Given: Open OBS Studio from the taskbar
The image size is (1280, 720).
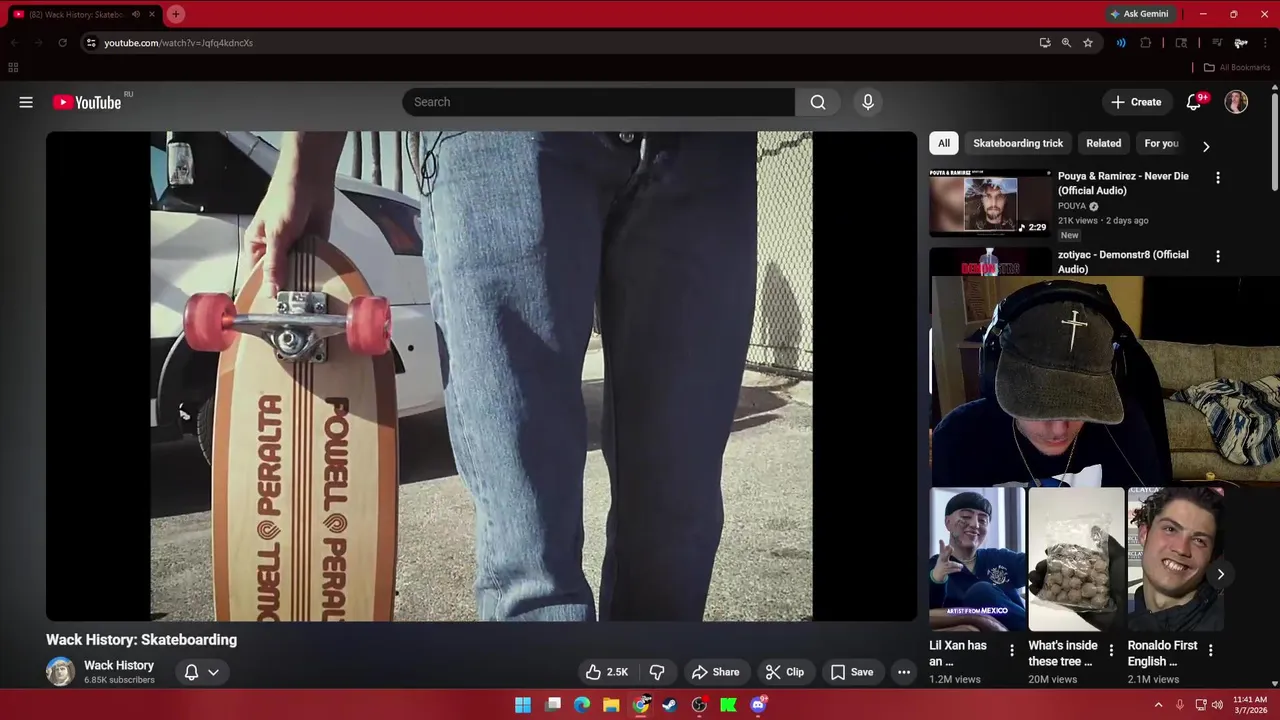Looking at the screenshot, I should point(699,705).
